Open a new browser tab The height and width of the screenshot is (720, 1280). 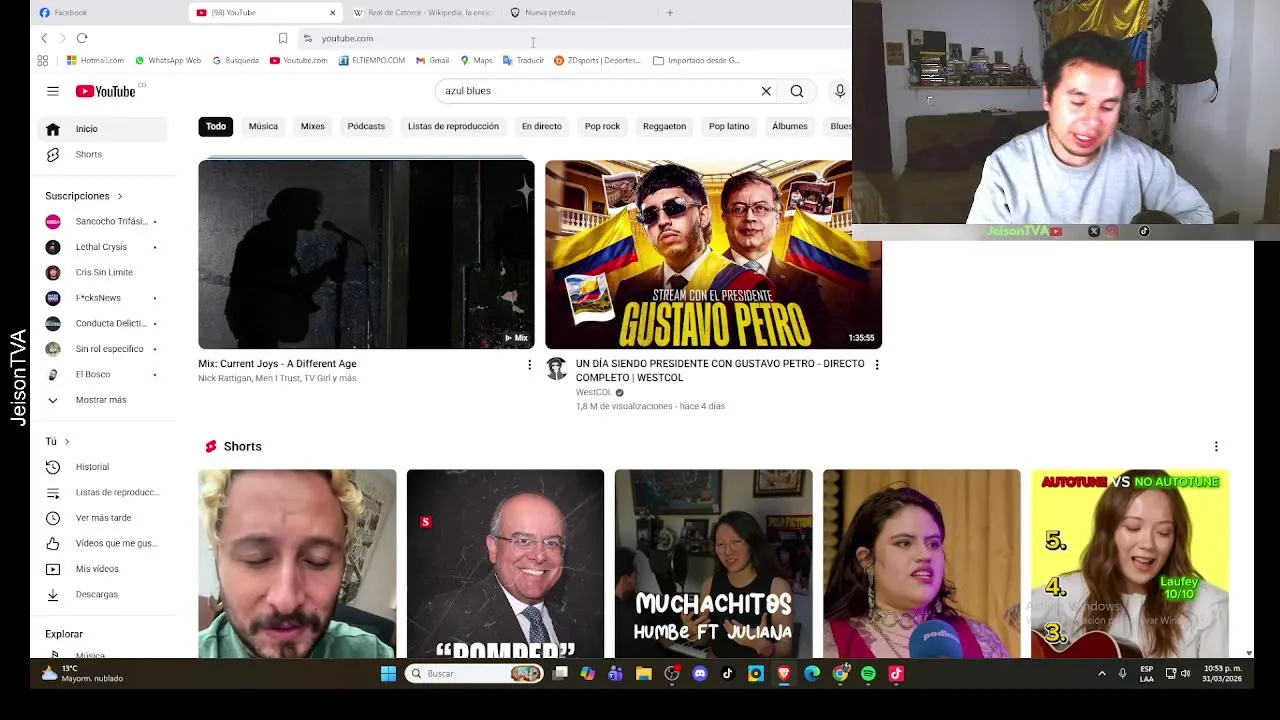tap(670, 13)
